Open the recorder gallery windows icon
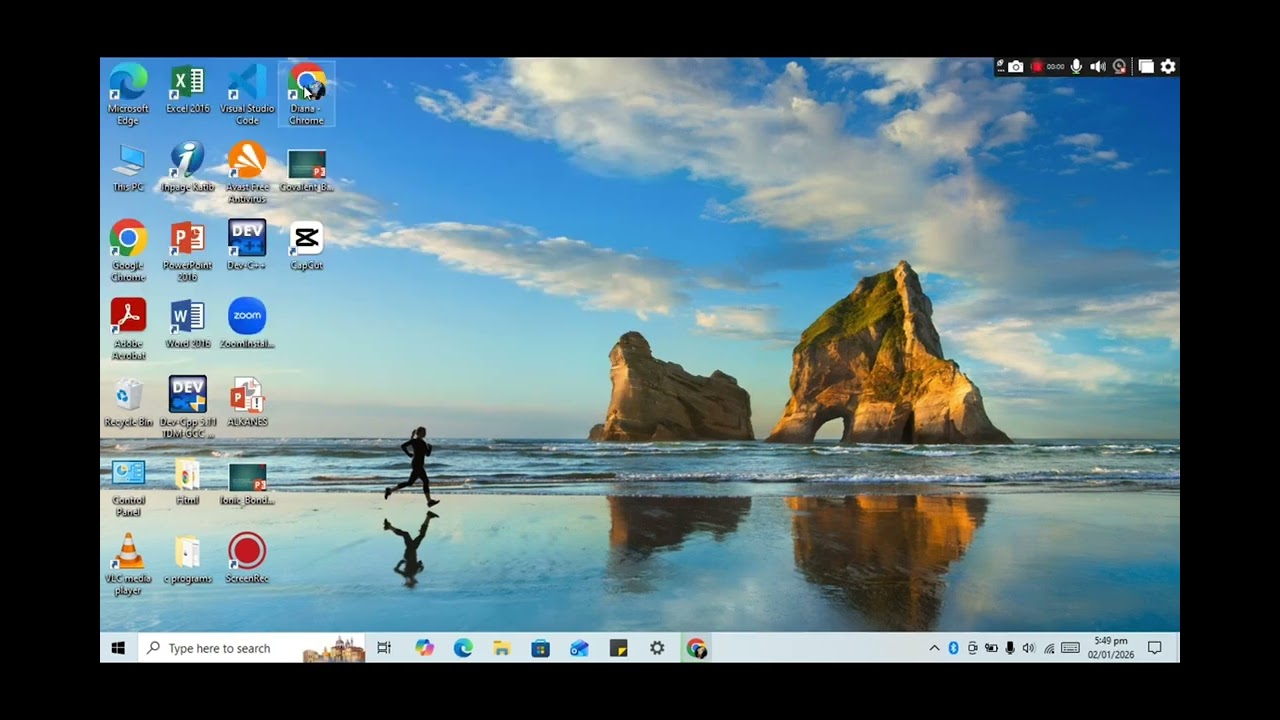The width and height of the screenshot is (1280, 720). click(1146, 67)
